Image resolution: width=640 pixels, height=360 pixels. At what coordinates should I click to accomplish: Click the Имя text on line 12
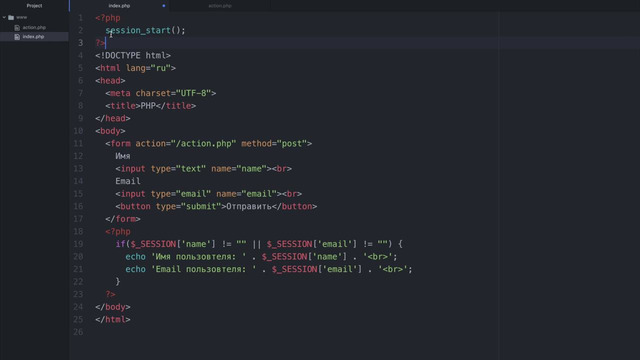coord(123,156)
